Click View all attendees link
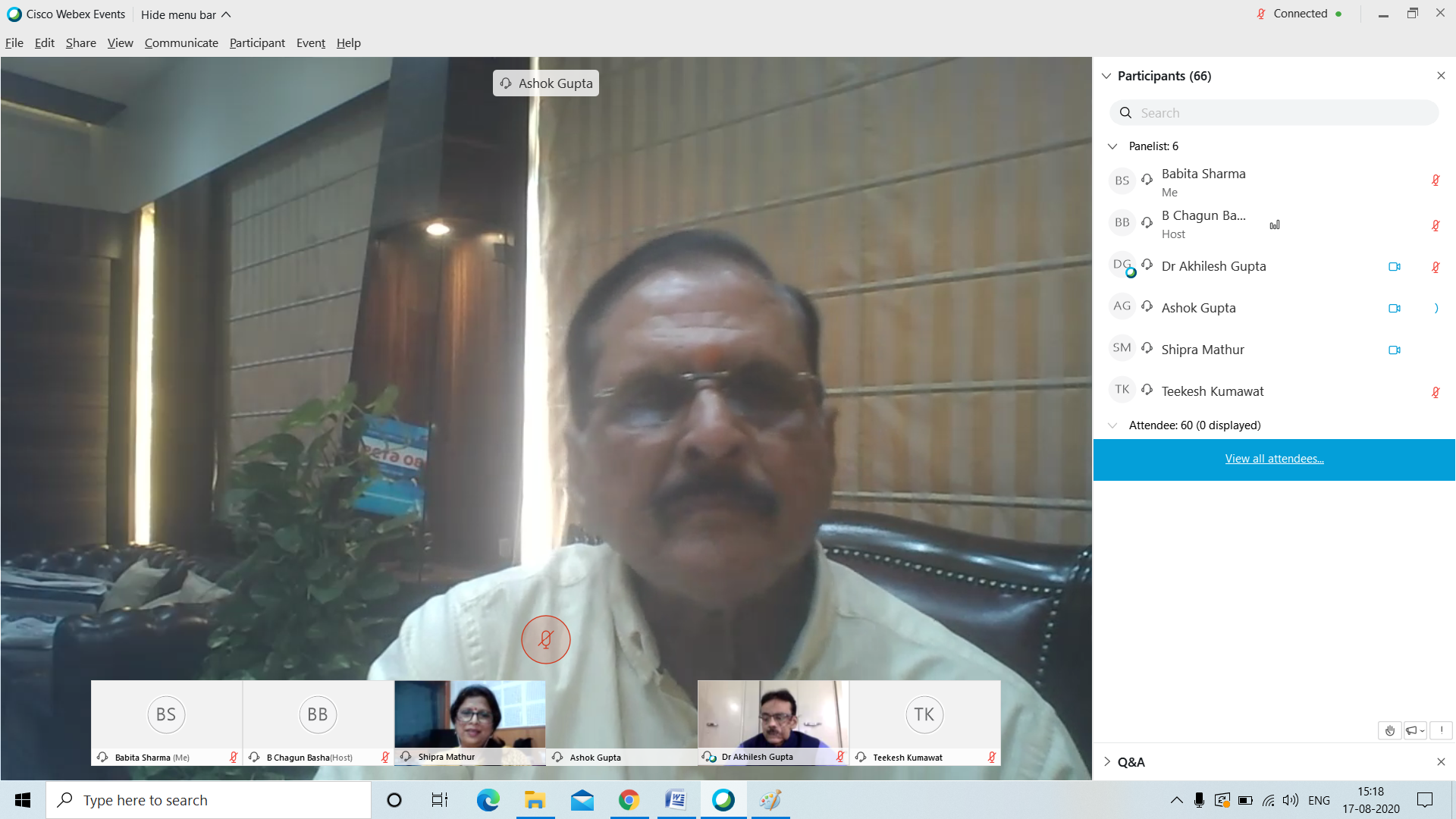Viewport: 1456px width, 819px height. point(1274,459)
